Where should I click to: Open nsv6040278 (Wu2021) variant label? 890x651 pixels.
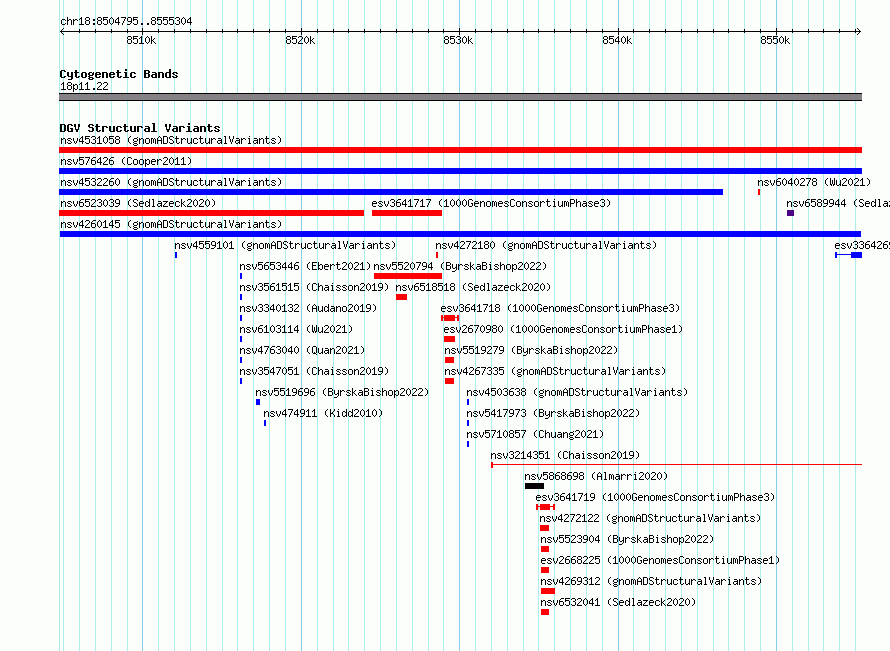click(814, 182)
